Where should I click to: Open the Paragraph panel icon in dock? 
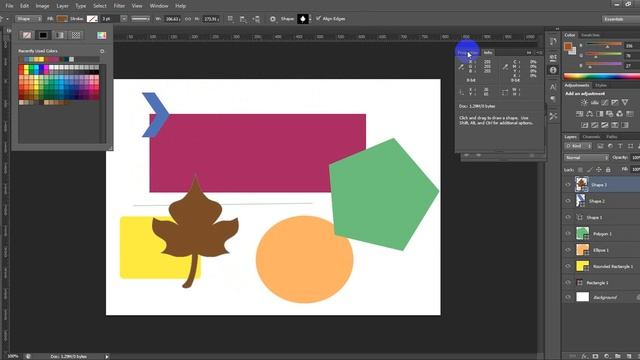coord(553,99)
